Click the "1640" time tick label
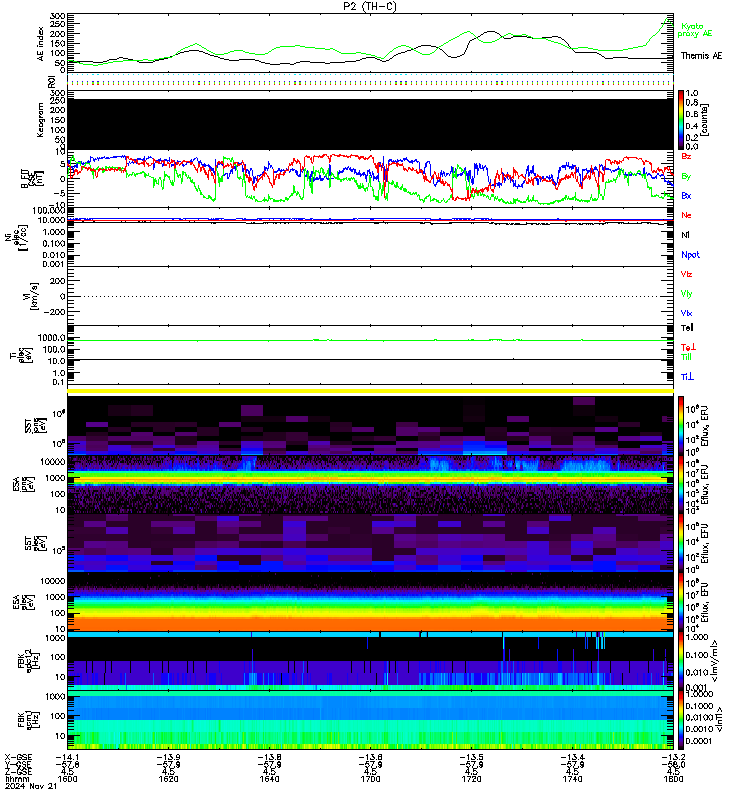 pyautogui.click(x=269, y=779)
